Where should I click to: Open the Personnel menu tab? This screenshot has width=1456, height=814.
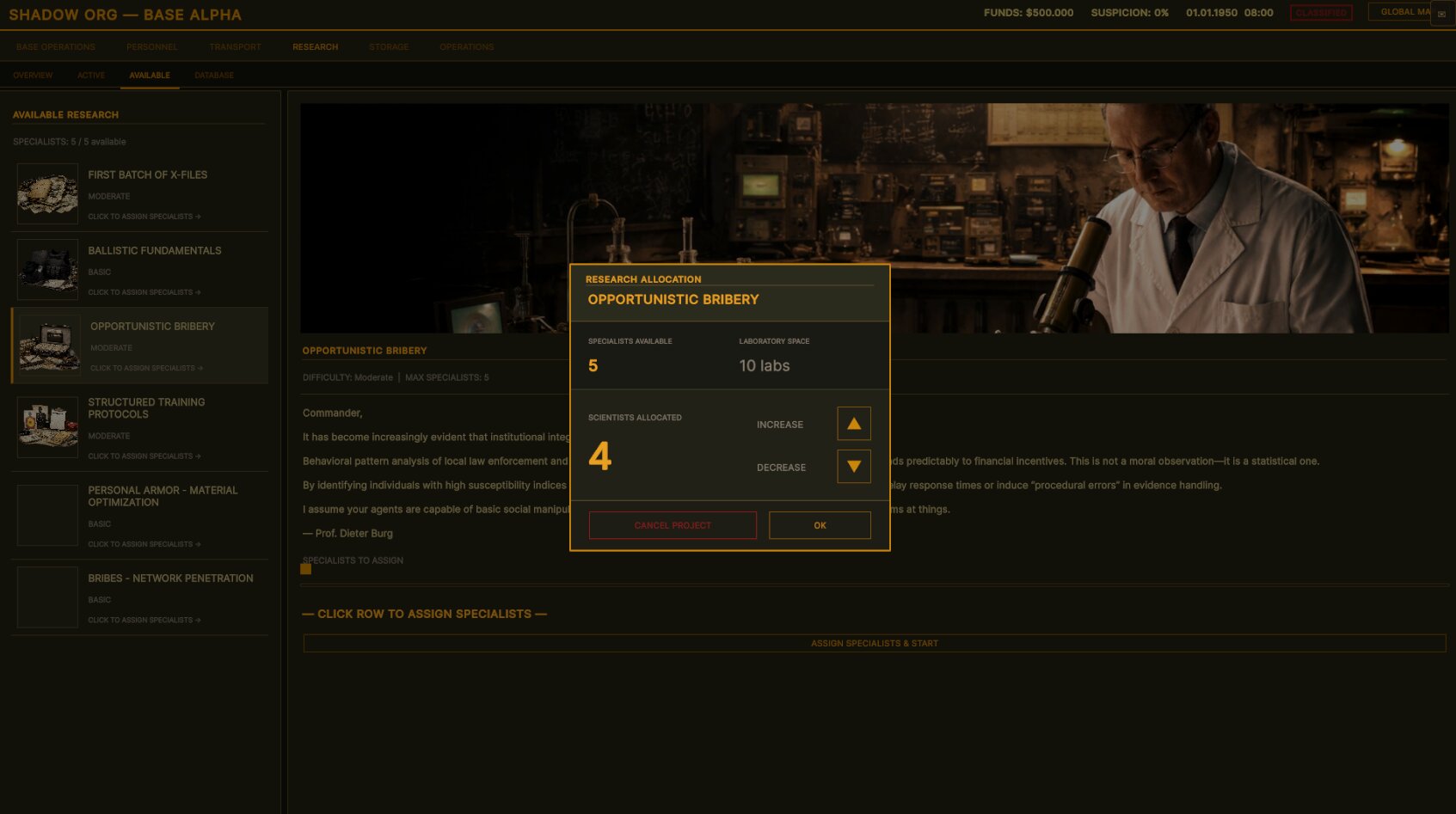[x=151, y=47]
